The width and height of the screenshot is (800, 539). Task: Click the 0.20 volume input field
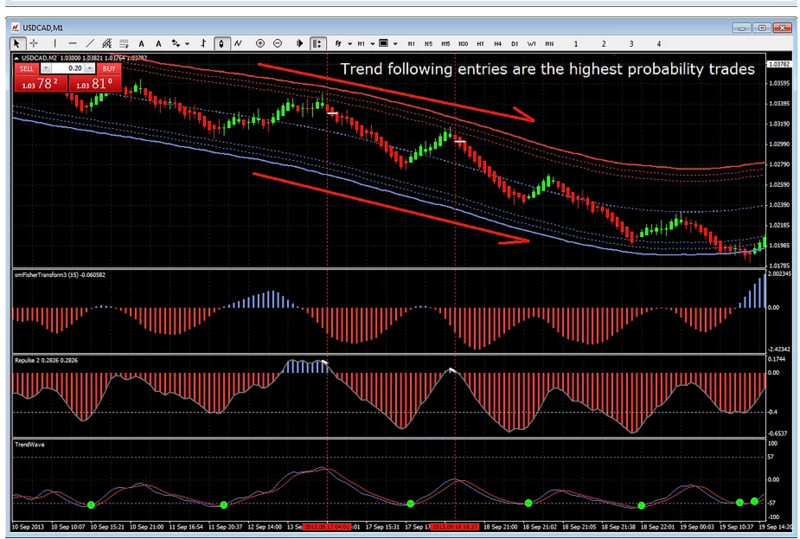point(68,68)
